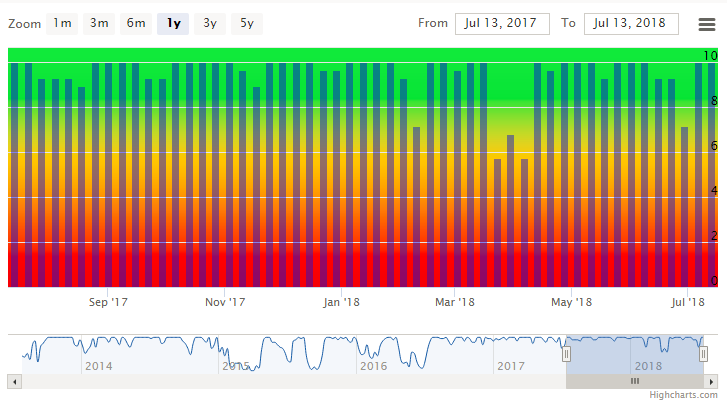This screenshot has width=727, height=408.
Task: Click the Mar '18 axis label
Action: coord(455,302)
